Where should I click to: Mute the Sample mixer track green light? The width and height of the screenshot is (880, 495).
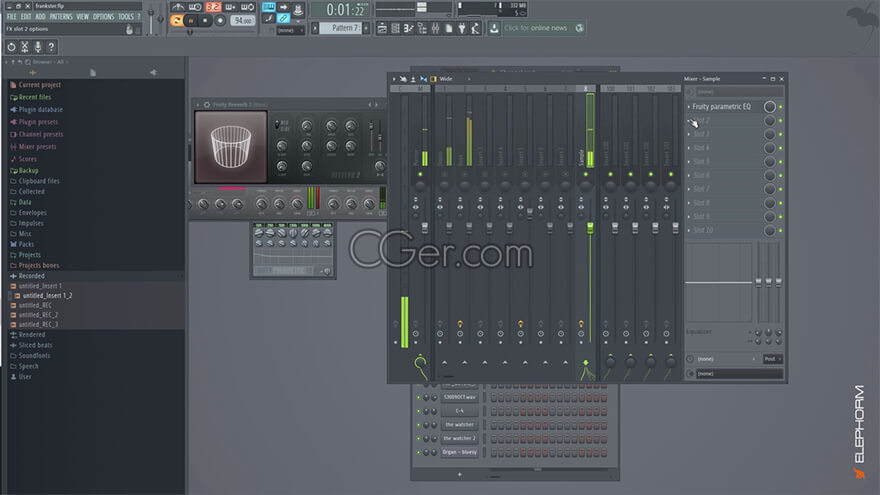585,175
